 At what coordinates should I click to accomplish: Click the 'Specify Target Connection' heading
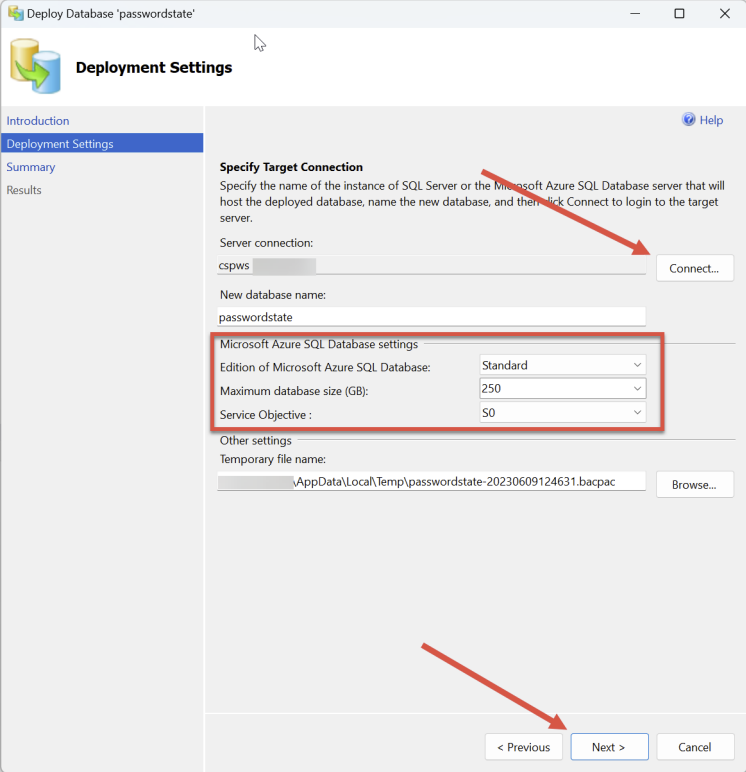point(291,167)
